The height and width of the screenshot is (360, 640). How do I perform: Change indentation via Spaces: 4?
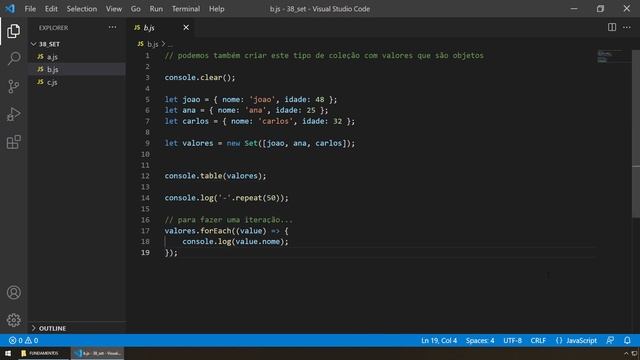pos(480,340)
